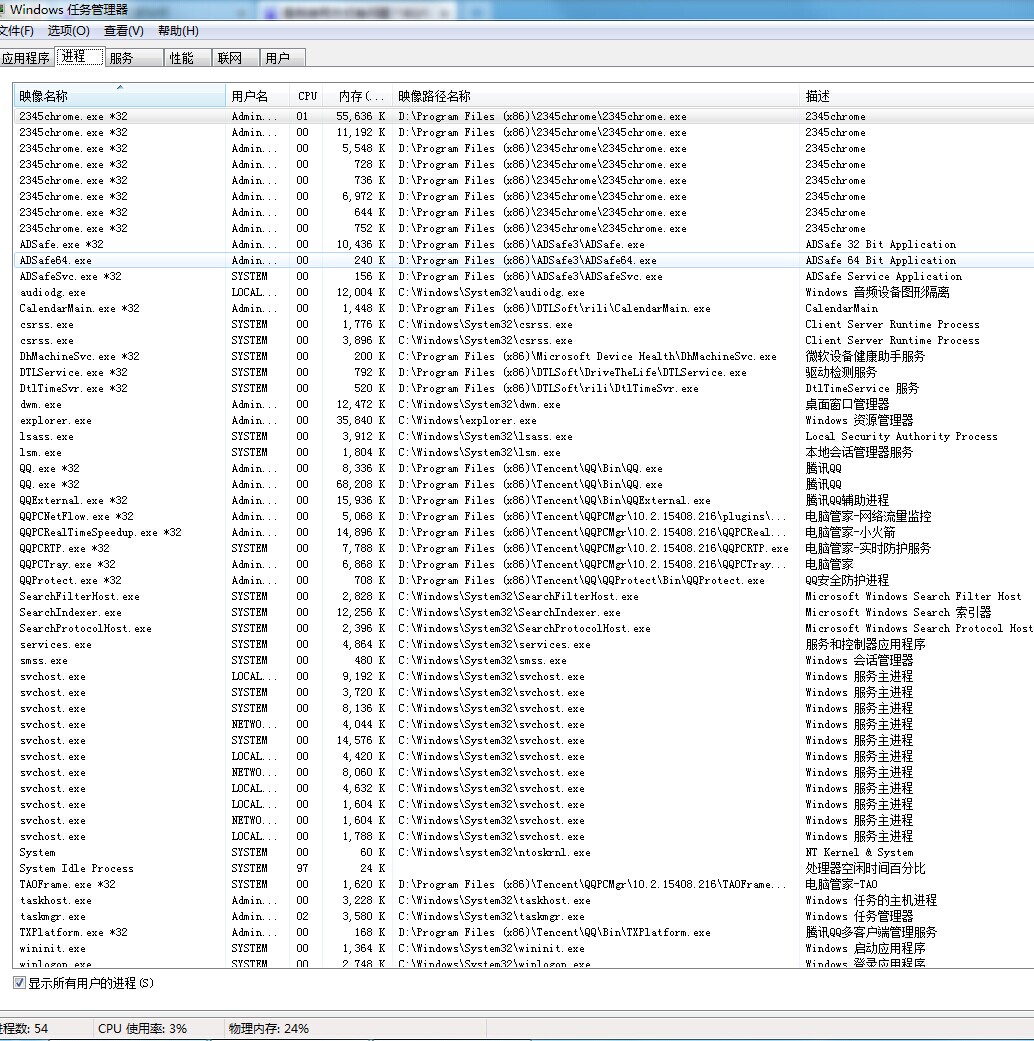Select the SearchProtocolHost.exe process
The height and width of the screenshot is (1041, 1034).
click(x=523, y=628)
